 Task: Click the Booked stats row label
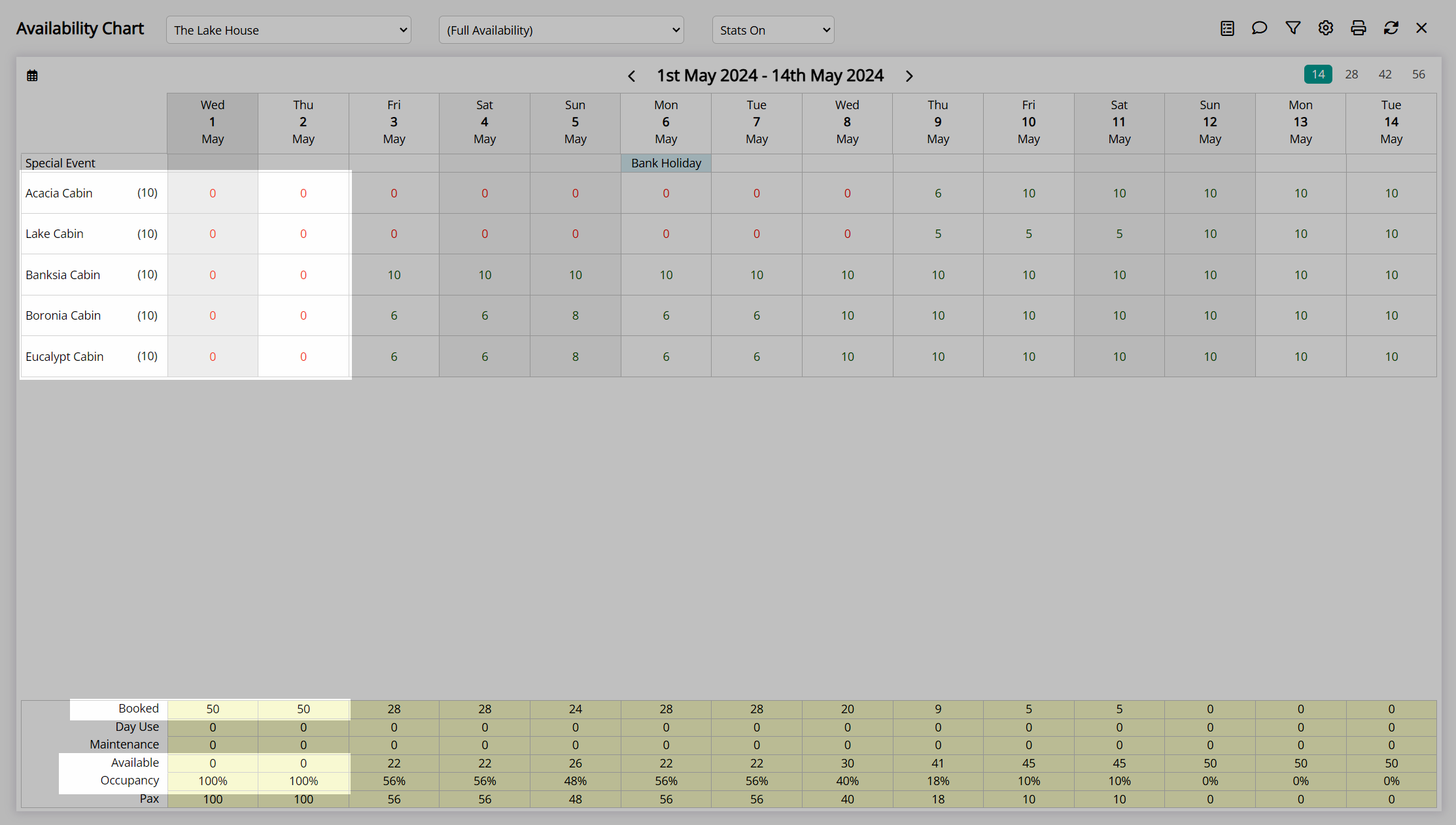tap(139, 708)
